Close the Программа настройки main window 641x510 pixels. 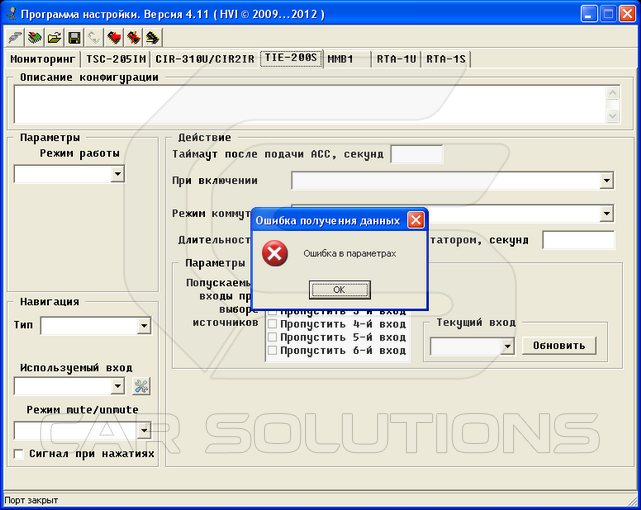click(x=627, y=14)
